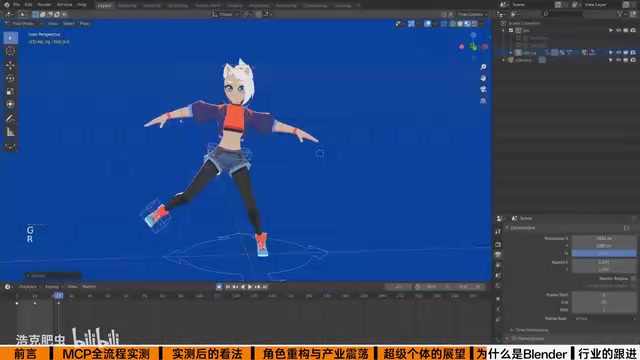Open the Render properties tab
The image size is (640, 360).
(498, 244)
